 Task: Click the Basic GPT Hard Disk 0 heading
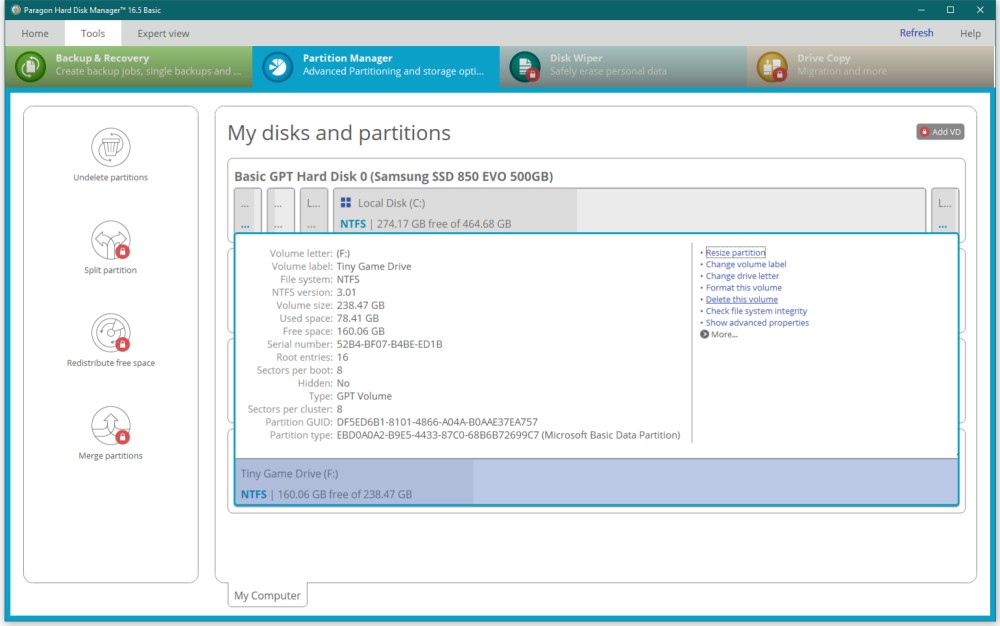tap(393, 177)
